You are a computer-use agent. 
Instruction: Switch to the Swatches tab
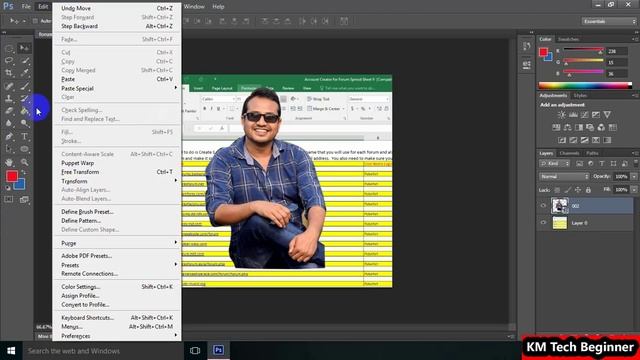pos(568,39)
